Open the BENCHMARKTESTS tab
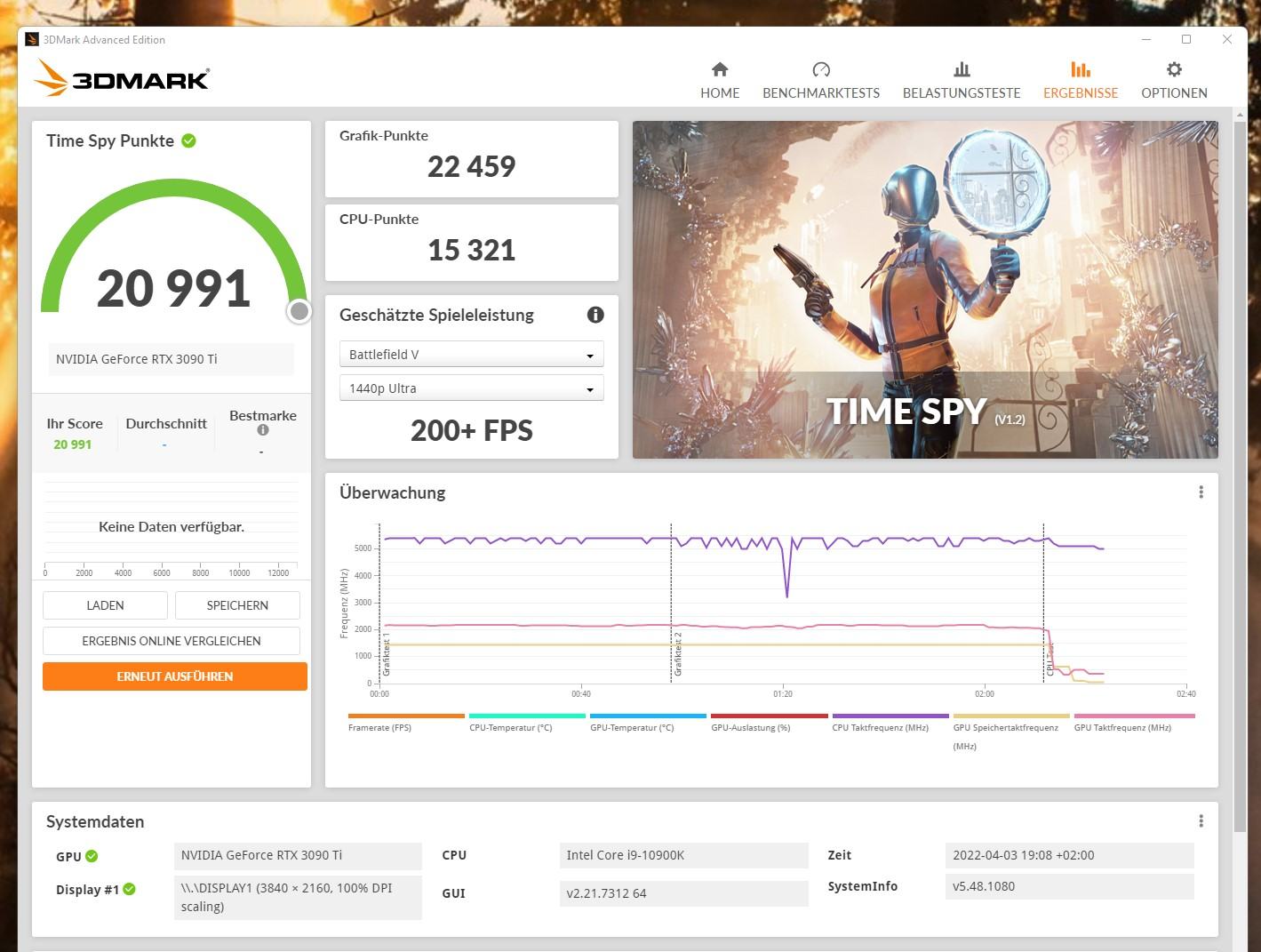 [x=821, y=80]
